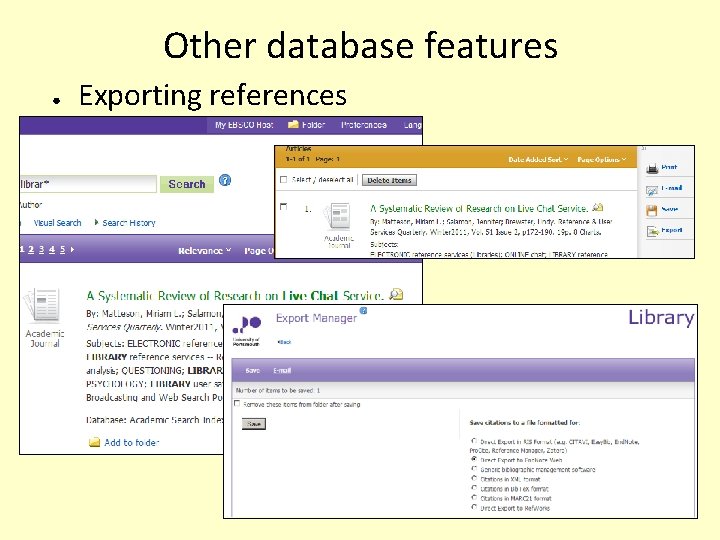Click the Print link in folder tools
Viewport: 720px width, 540px height.
pos(669,167)
